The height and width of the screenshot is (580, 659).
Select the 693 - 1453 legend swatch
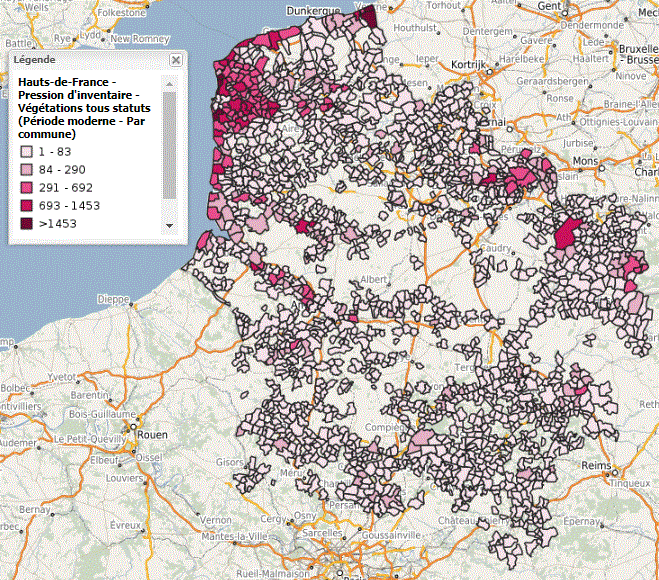(x=26, y=205)
